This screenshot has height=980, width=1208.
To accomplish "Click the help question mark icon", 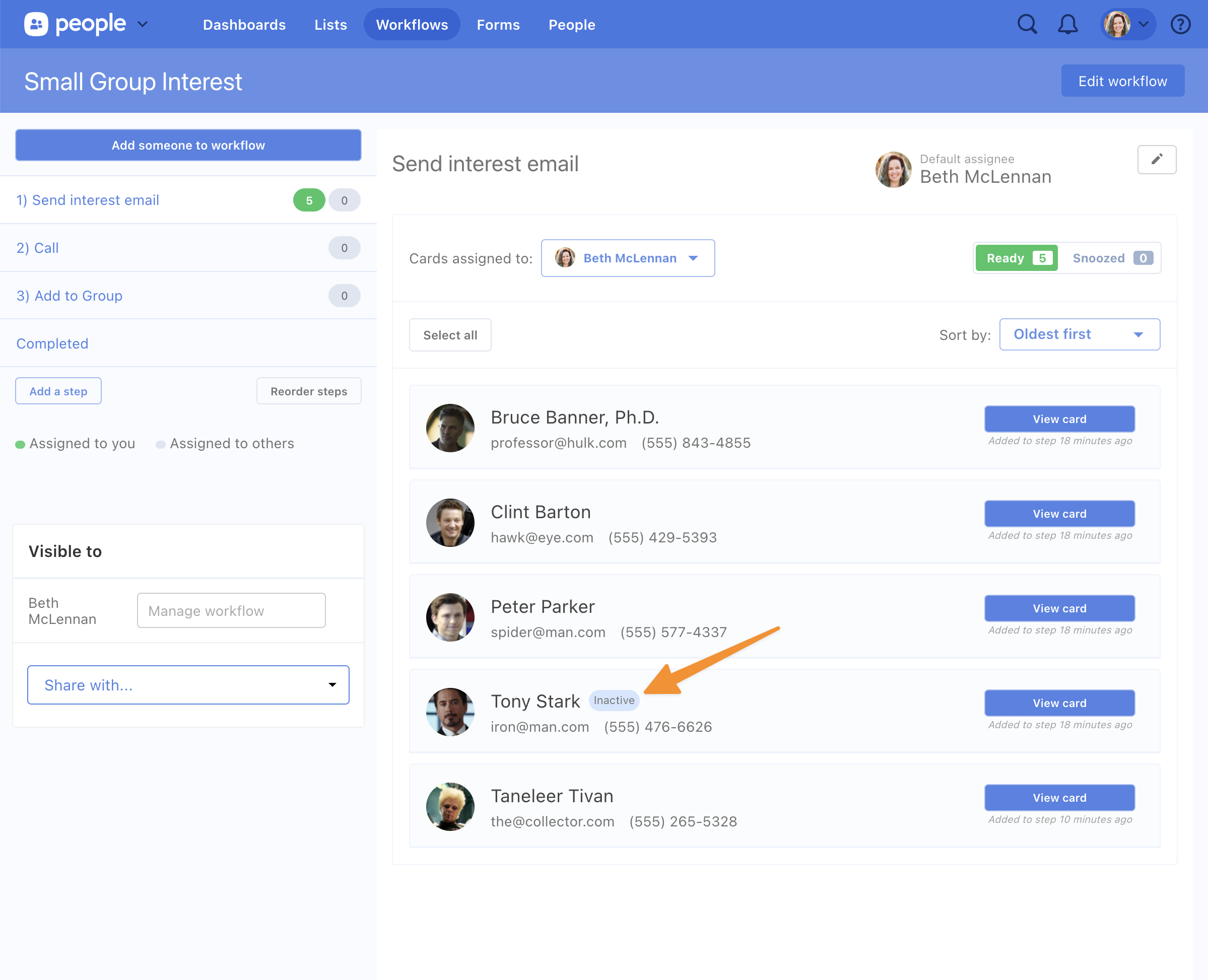I will pos(1180,24).
